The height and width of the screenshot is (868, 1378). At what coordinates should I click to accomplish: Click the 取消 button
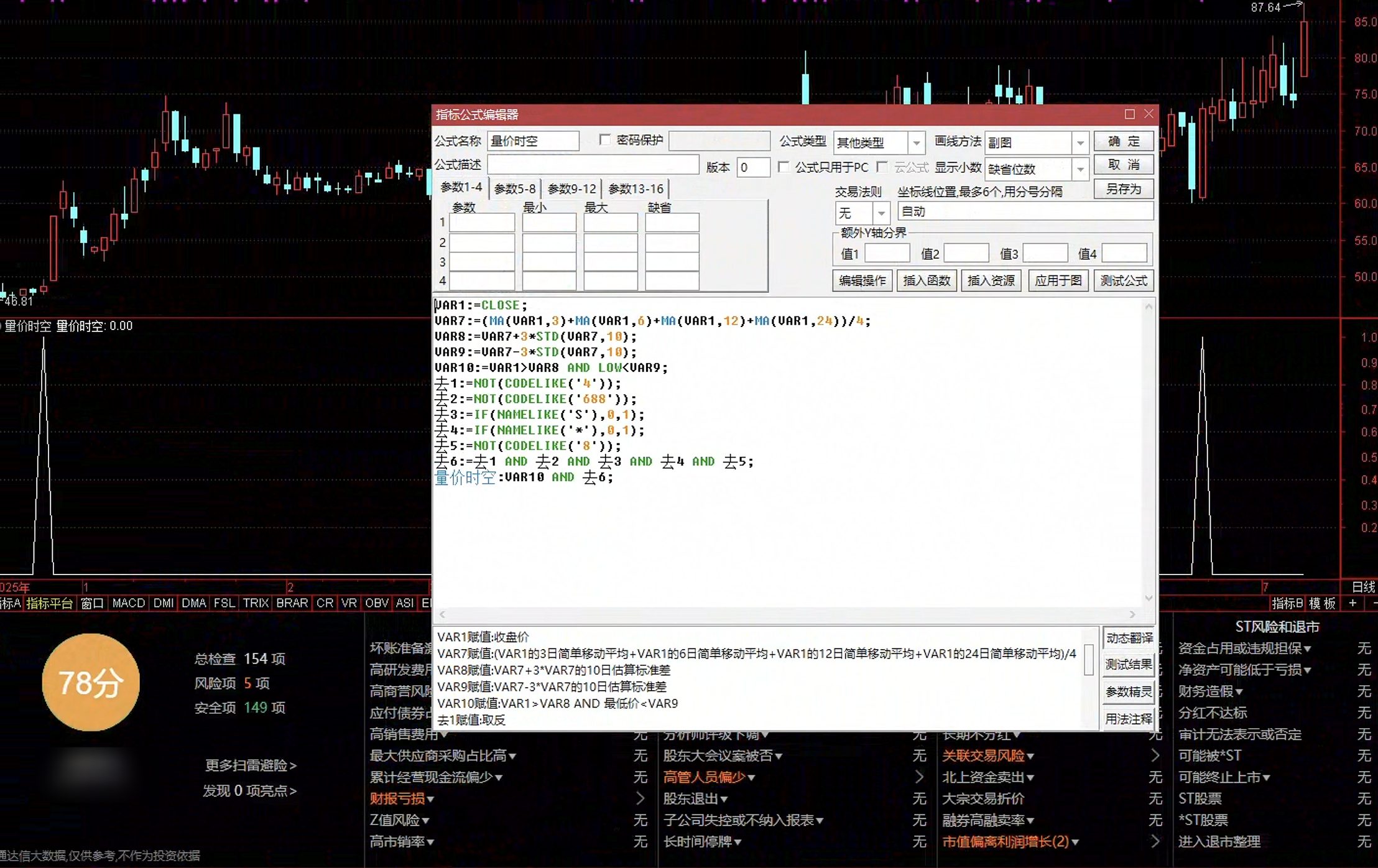coord(1124,165)
